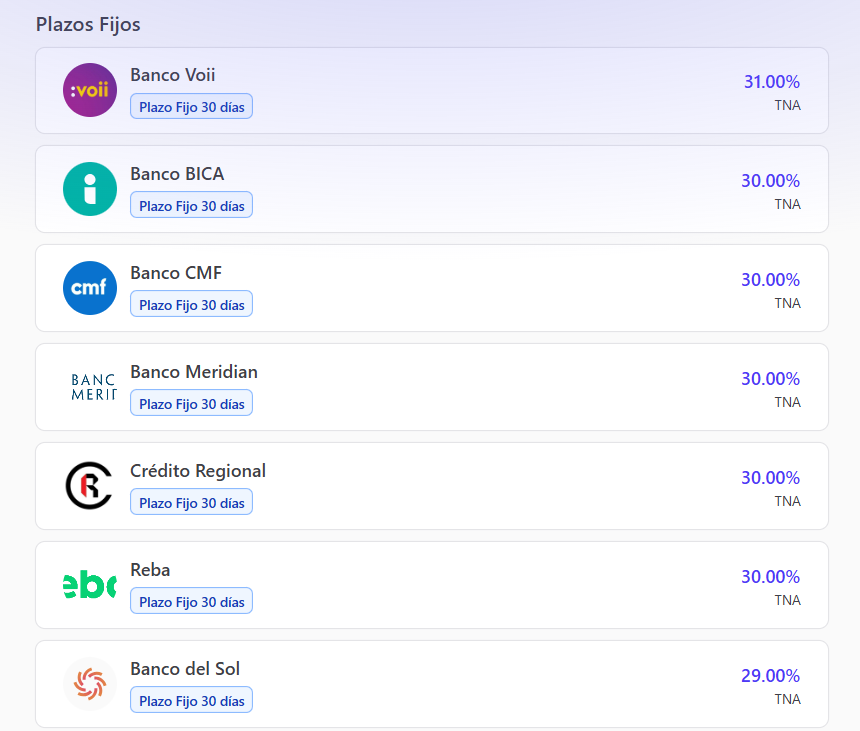860x731 pixels.
Task: Click the 30.00% rate for Reba
Action: 771,576
